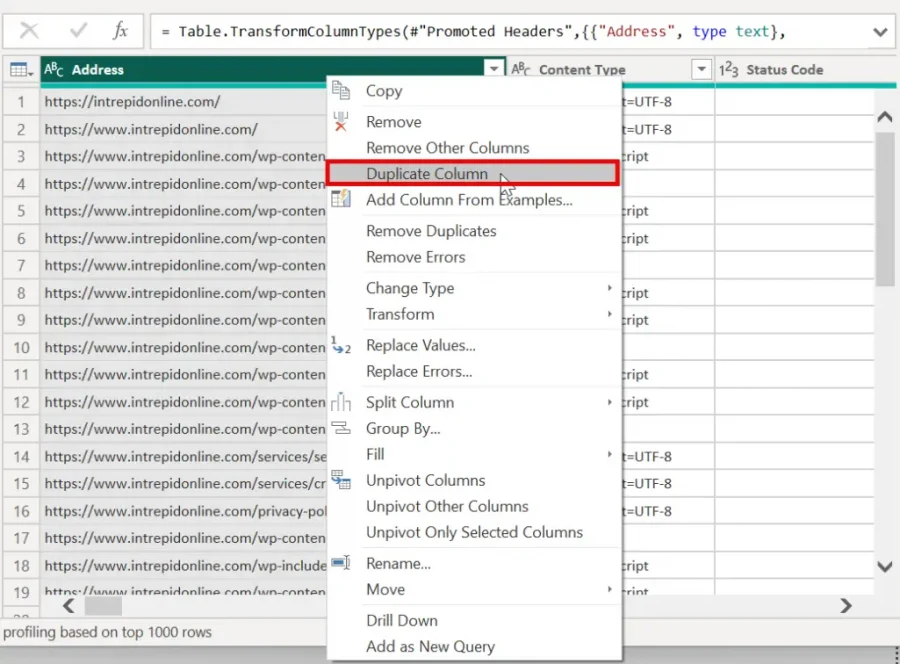Cancel formula edit with X icon

[x=29, y=30]
